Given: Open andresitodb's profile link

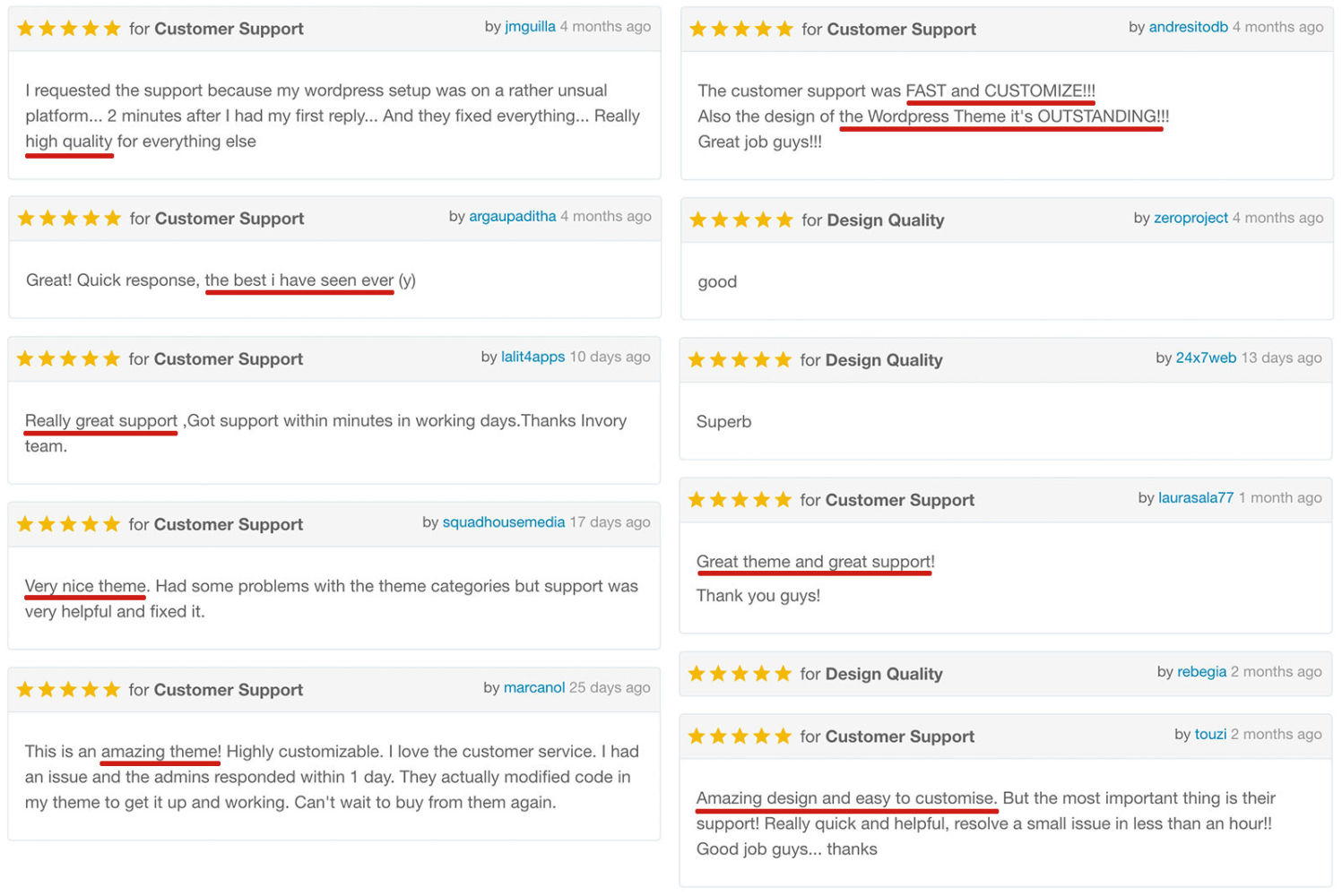Looking at the screenshot, I should tap(1188, 27).
